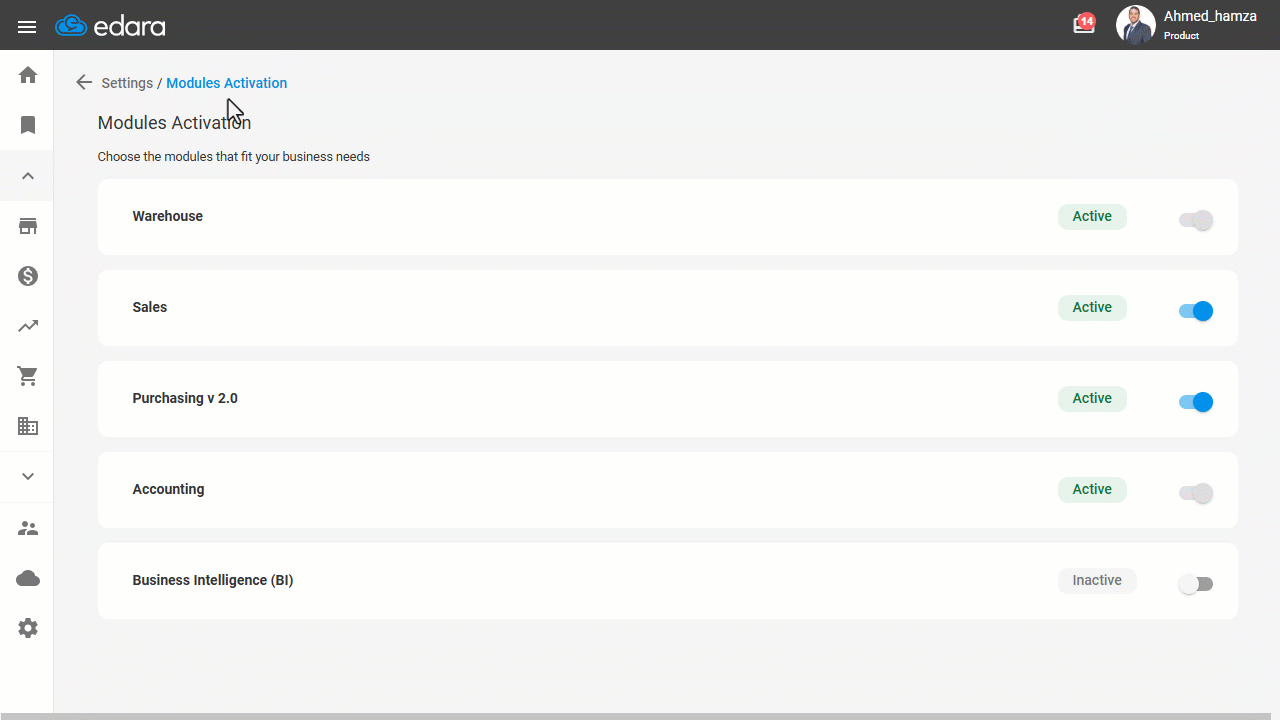Image resolution: width=1280 pixels, height=720 pixels.
Task: Click the Settings breadcrumb link
Action: pyautogui.click(x=127, y=83)
